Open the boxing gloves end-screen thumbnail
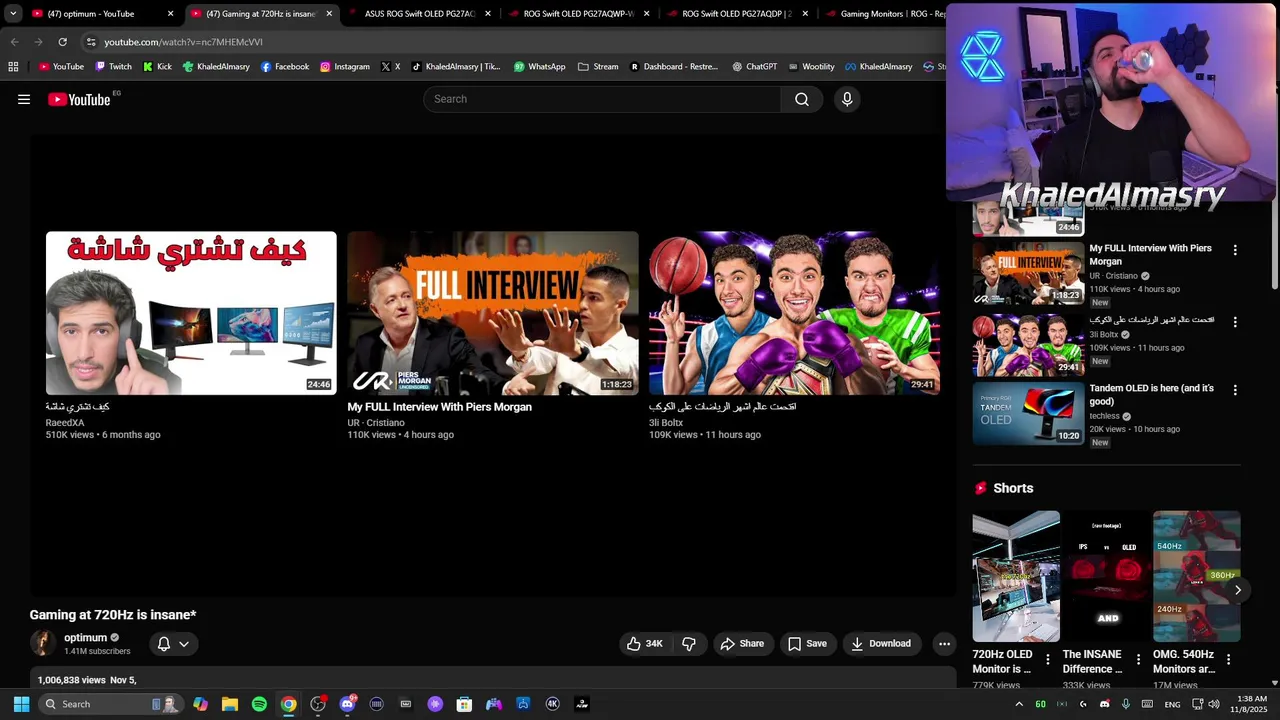 pos(794,313)
